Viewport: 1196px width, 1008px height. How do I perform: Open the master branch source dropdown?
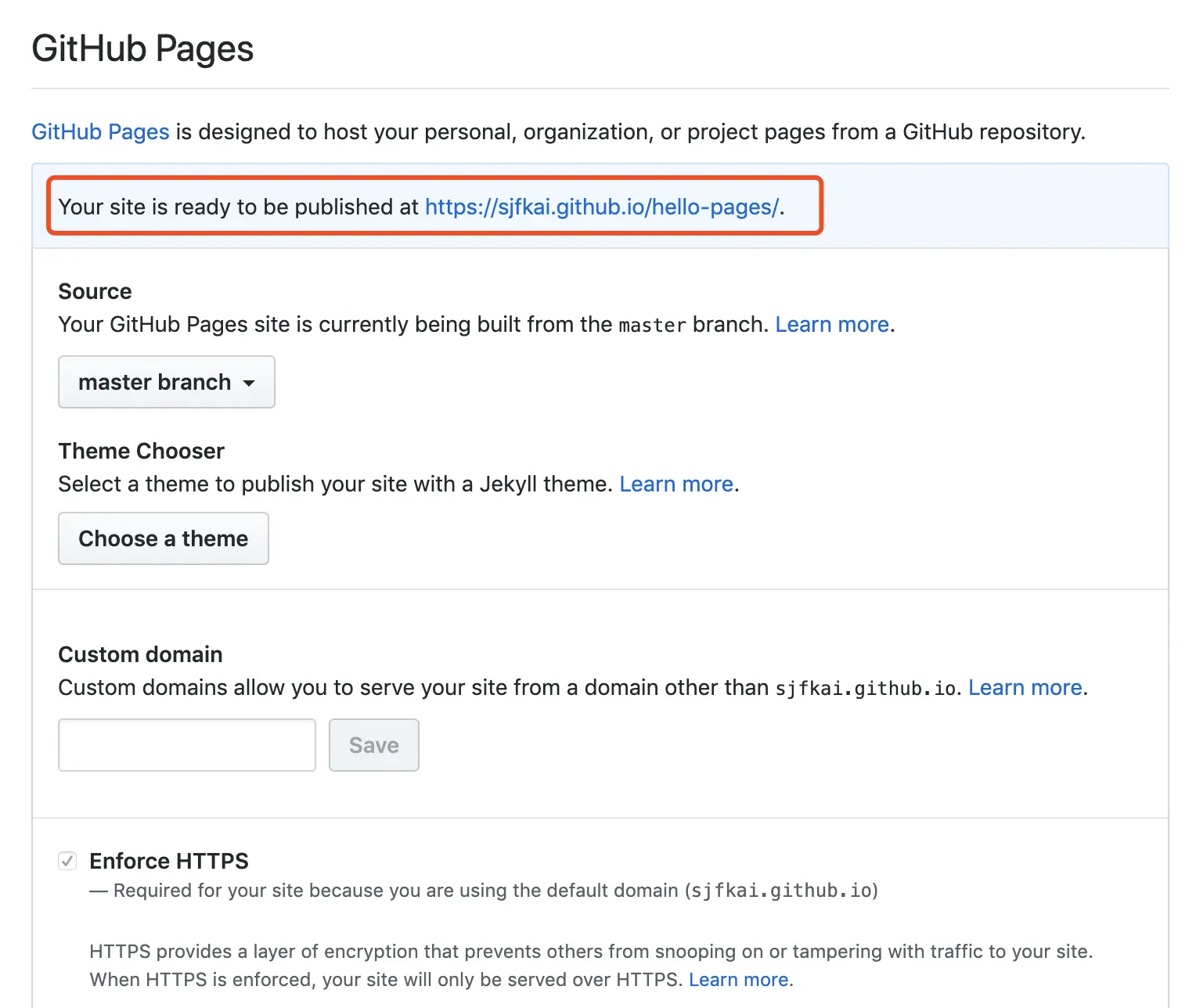166,382
